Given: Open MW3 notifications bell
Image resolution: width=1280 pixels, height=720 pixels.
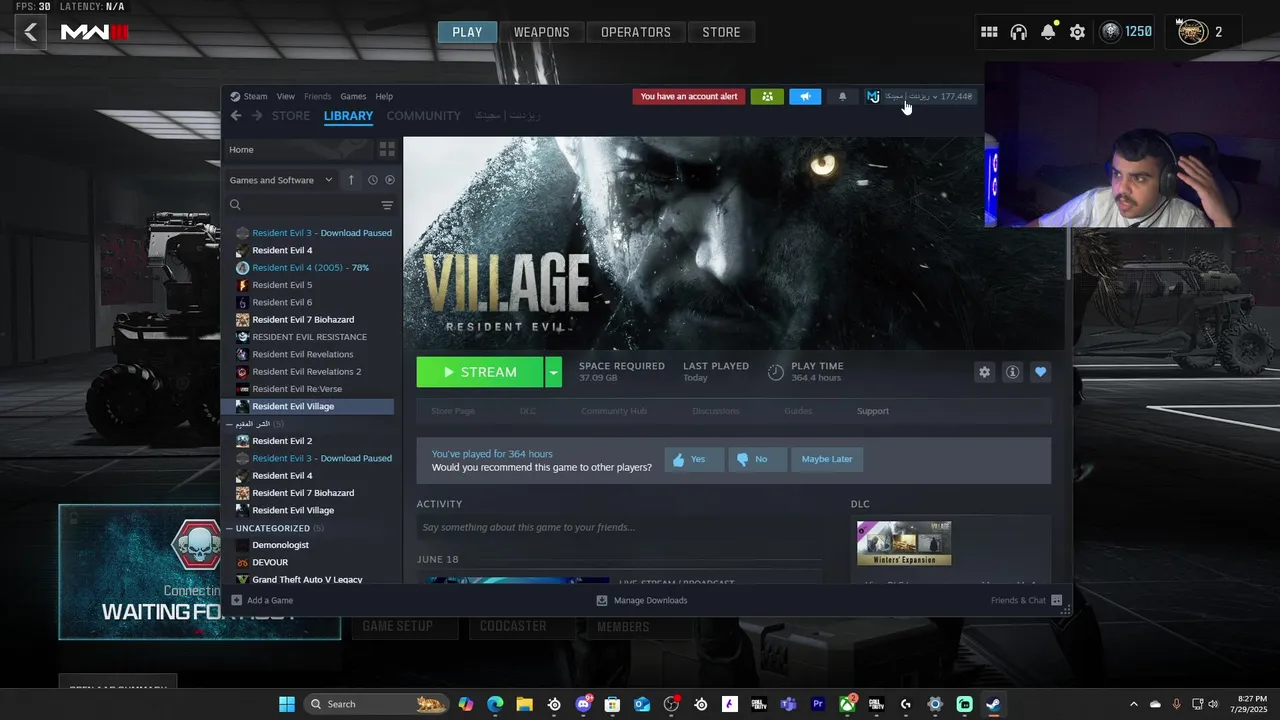Looking at the screenshot, I should point(1048,32).
